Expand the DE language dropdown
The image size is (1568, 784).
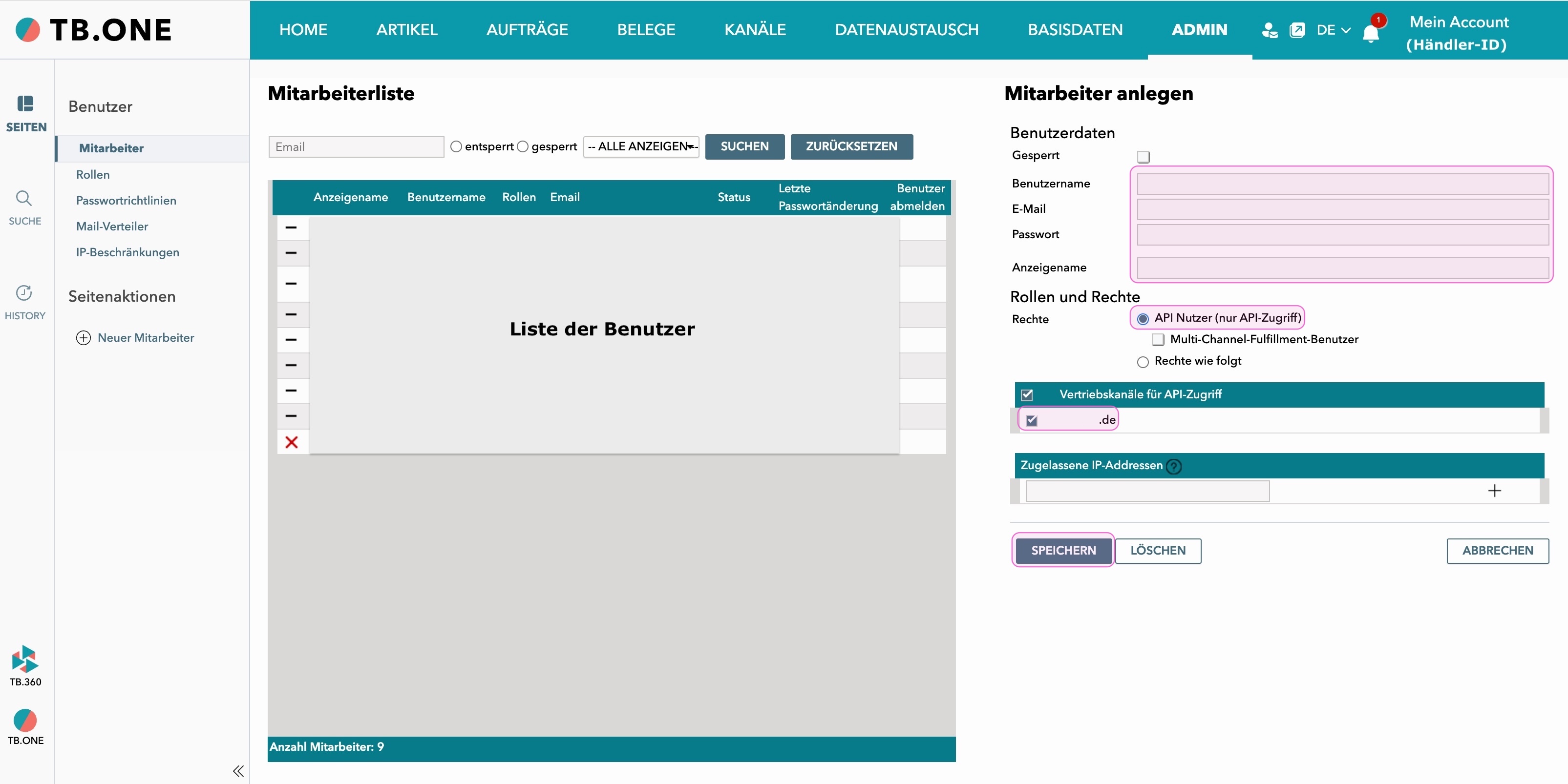[1333, 30]
